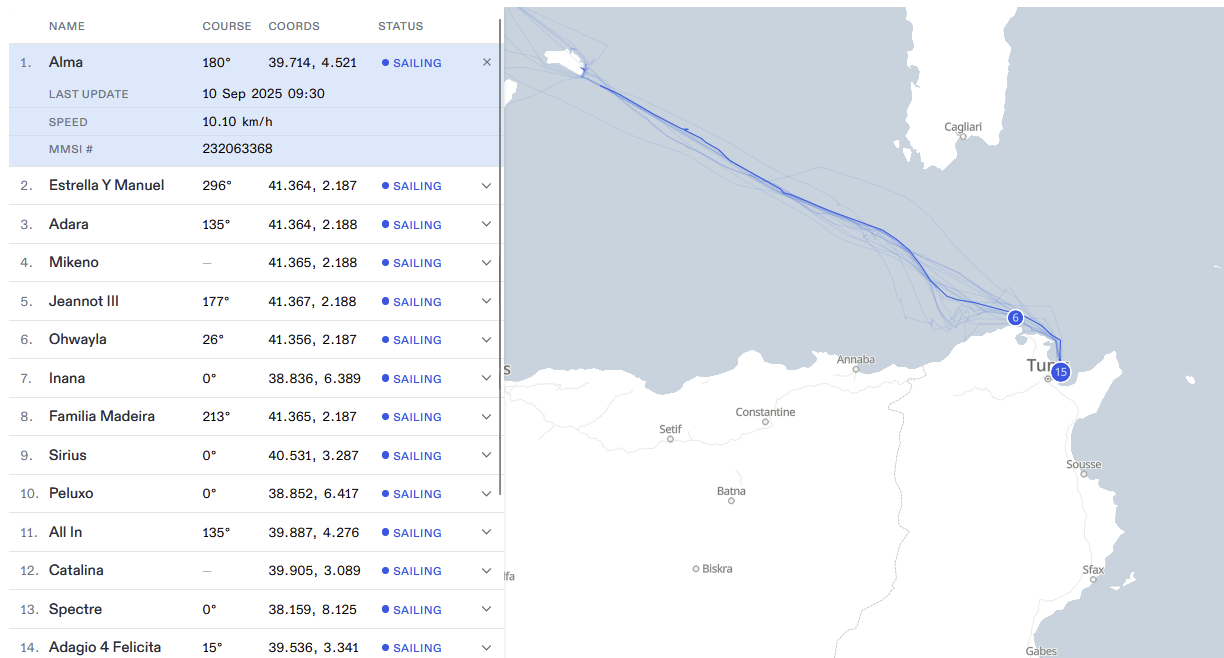The image size is (1224, 658).
Task: Select the Ohwayla boat name
Action: pos(78,339)
